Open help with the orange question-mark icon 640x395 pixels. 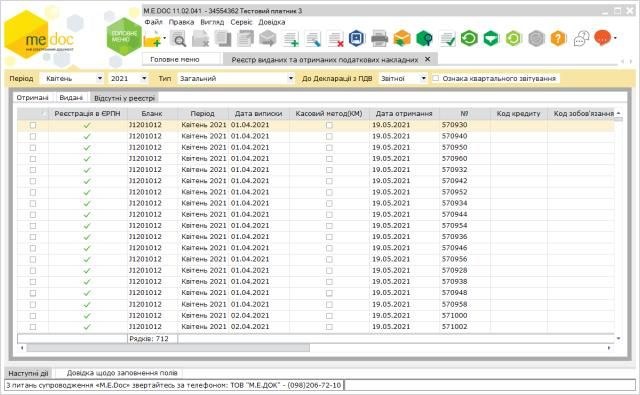click(x=558, y=38)
